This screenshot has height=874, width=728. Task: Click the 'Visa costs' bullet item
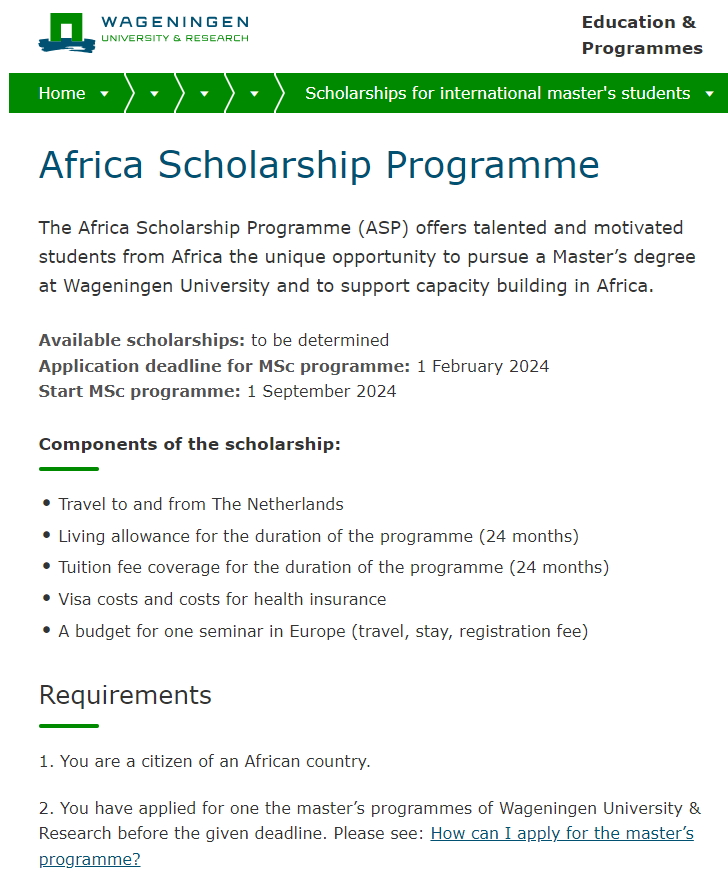222,599
